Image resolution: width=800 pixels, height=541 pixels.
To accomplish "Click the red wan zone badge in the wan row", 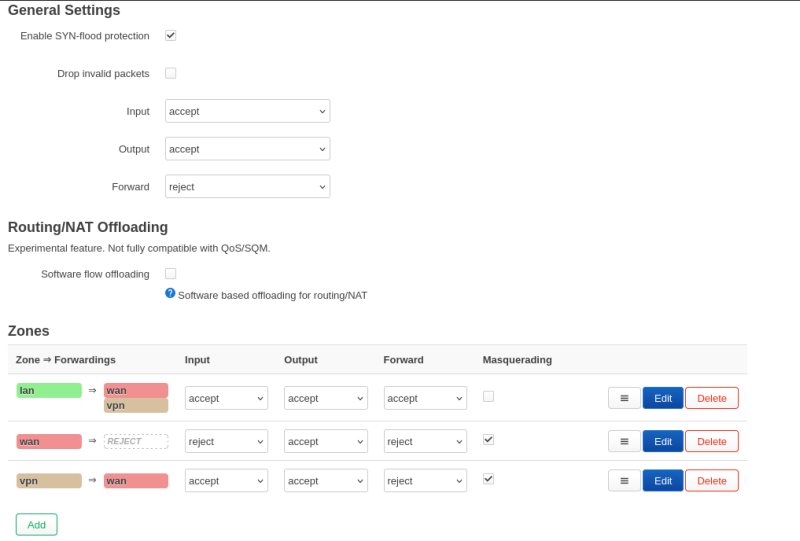I will 49,441.
